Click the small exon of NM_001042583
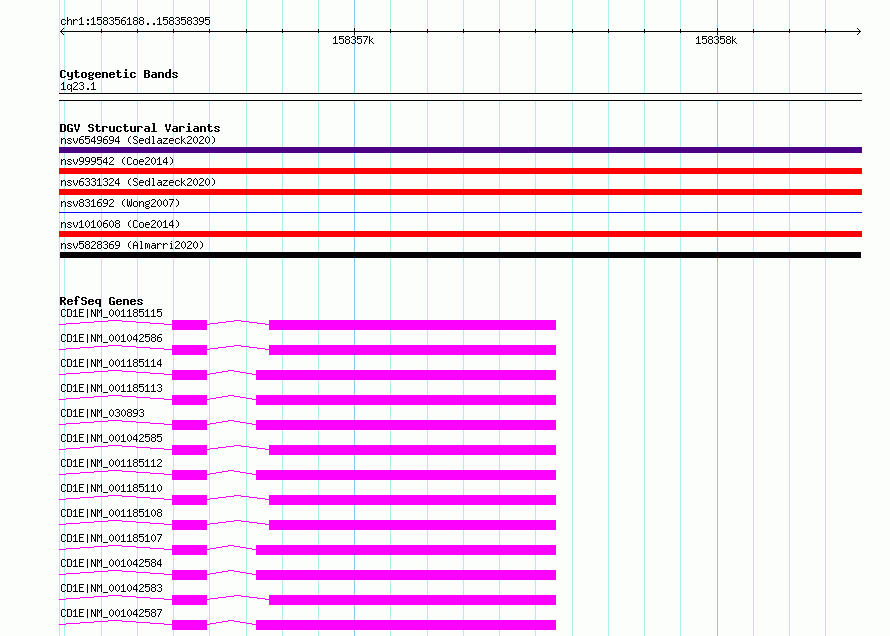 click(x=190, y=600)
